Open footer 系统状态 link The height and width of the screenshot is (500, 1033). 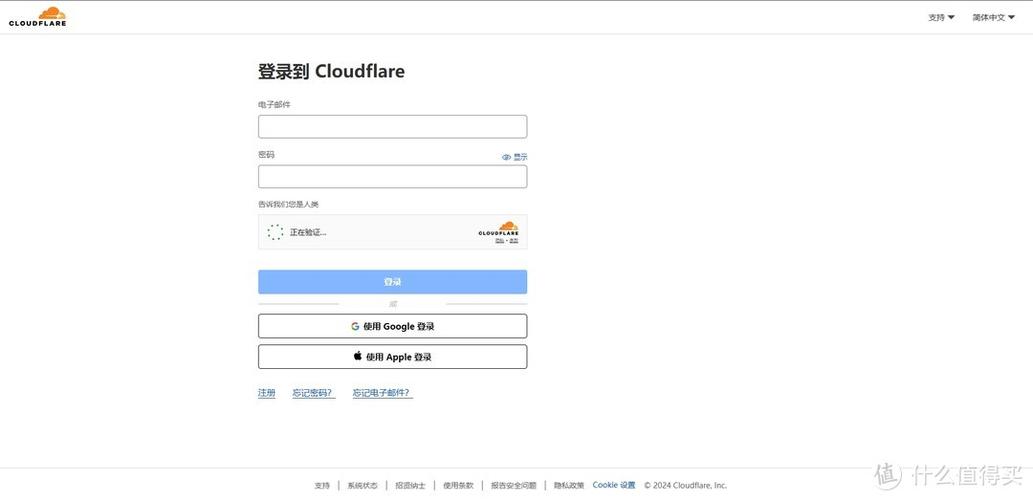click(363, 486)
